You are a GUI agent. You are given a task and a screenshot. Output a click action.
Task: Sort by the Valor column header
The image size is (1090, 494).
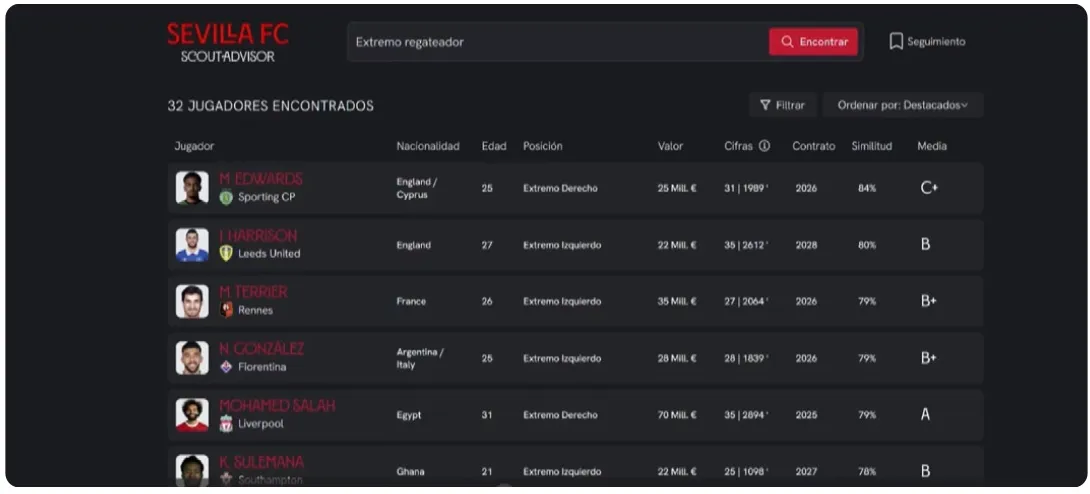[670, 146]
